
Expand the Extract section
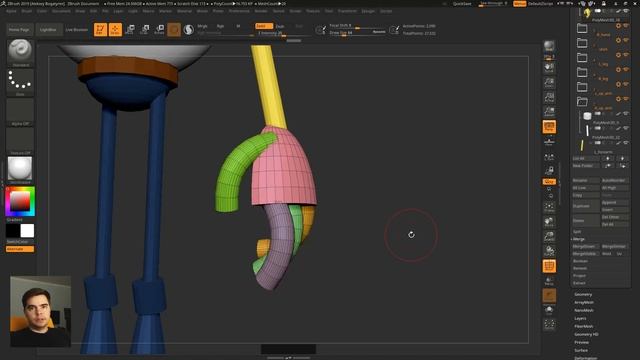(579, 283)
